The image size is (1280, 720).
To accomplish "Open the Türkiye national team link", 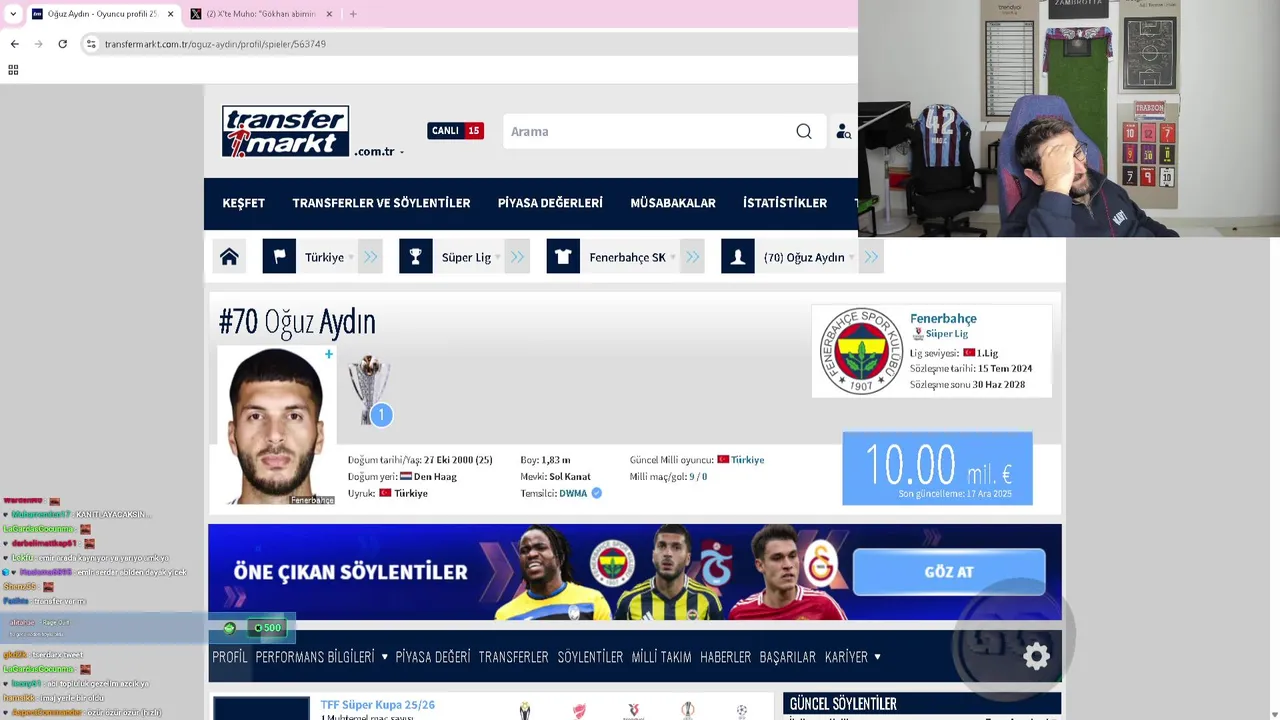I will pyautogui.click(x=747, y=460).
